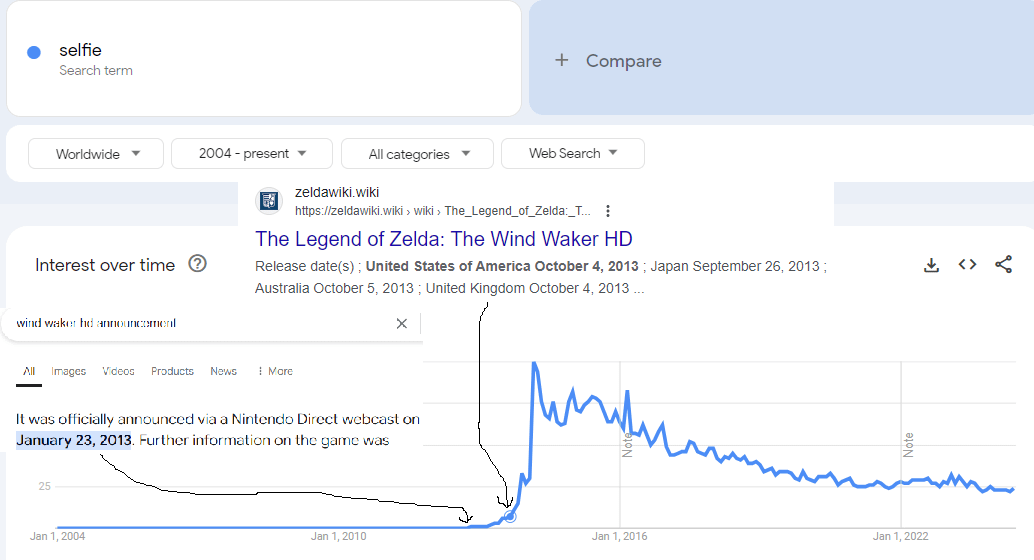
Task: Open the News search tab
Action: pyautogui.click(x=223, y=371)
